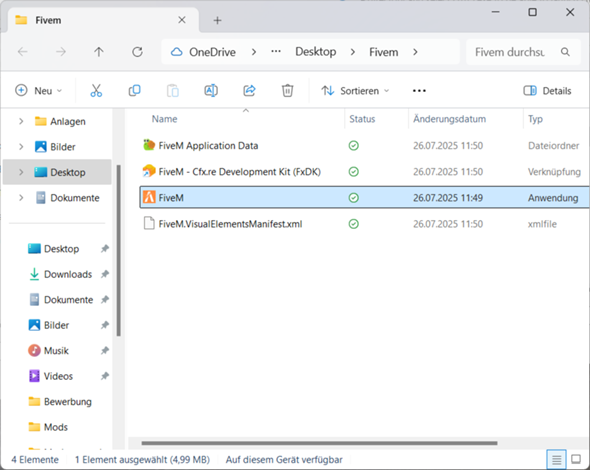Open the Sortieren dropdown menu
The image size is (590, 470).
(355, 91)
